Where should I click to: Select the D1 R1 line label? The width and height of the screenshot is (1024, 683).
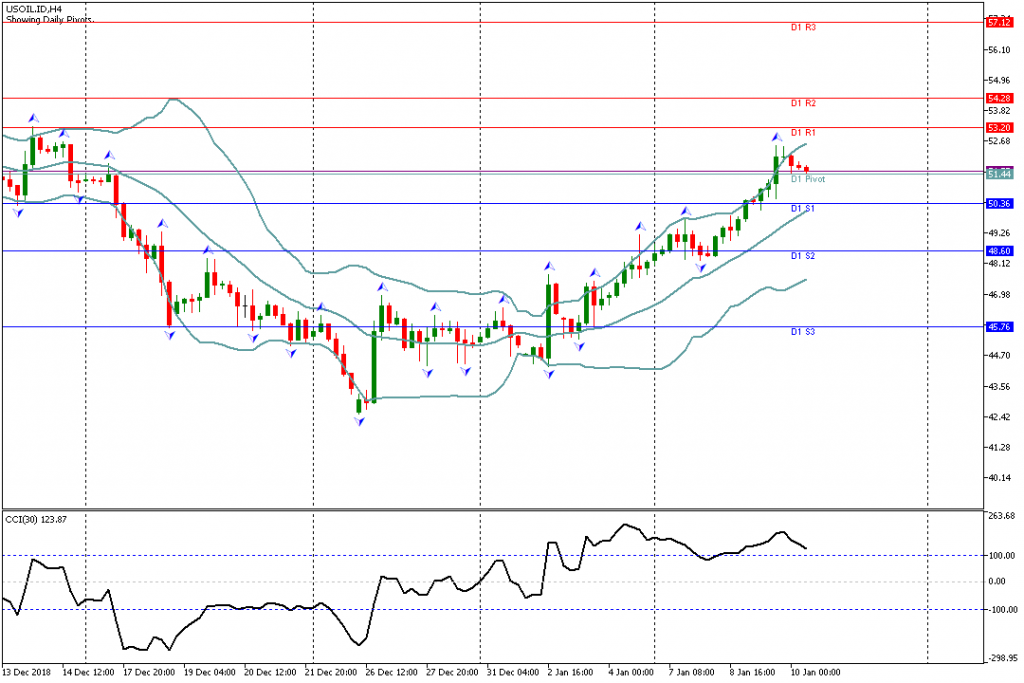804,133
